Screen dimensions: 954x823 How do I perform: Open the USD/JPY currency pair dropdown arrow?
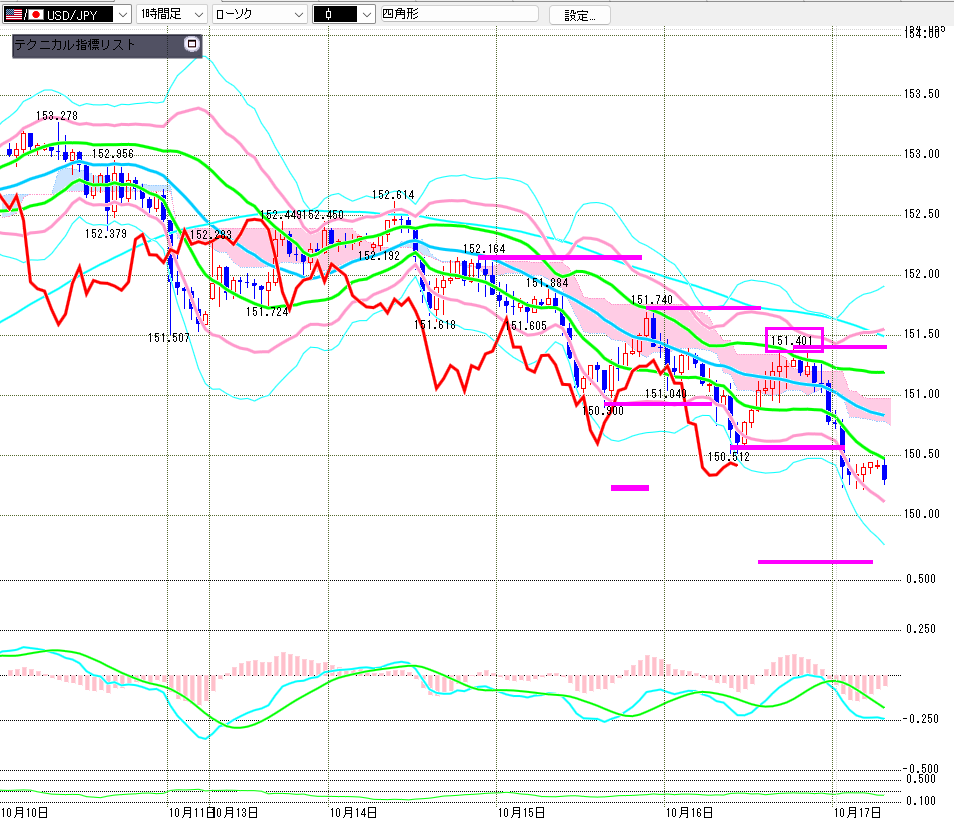pos(122,15)
